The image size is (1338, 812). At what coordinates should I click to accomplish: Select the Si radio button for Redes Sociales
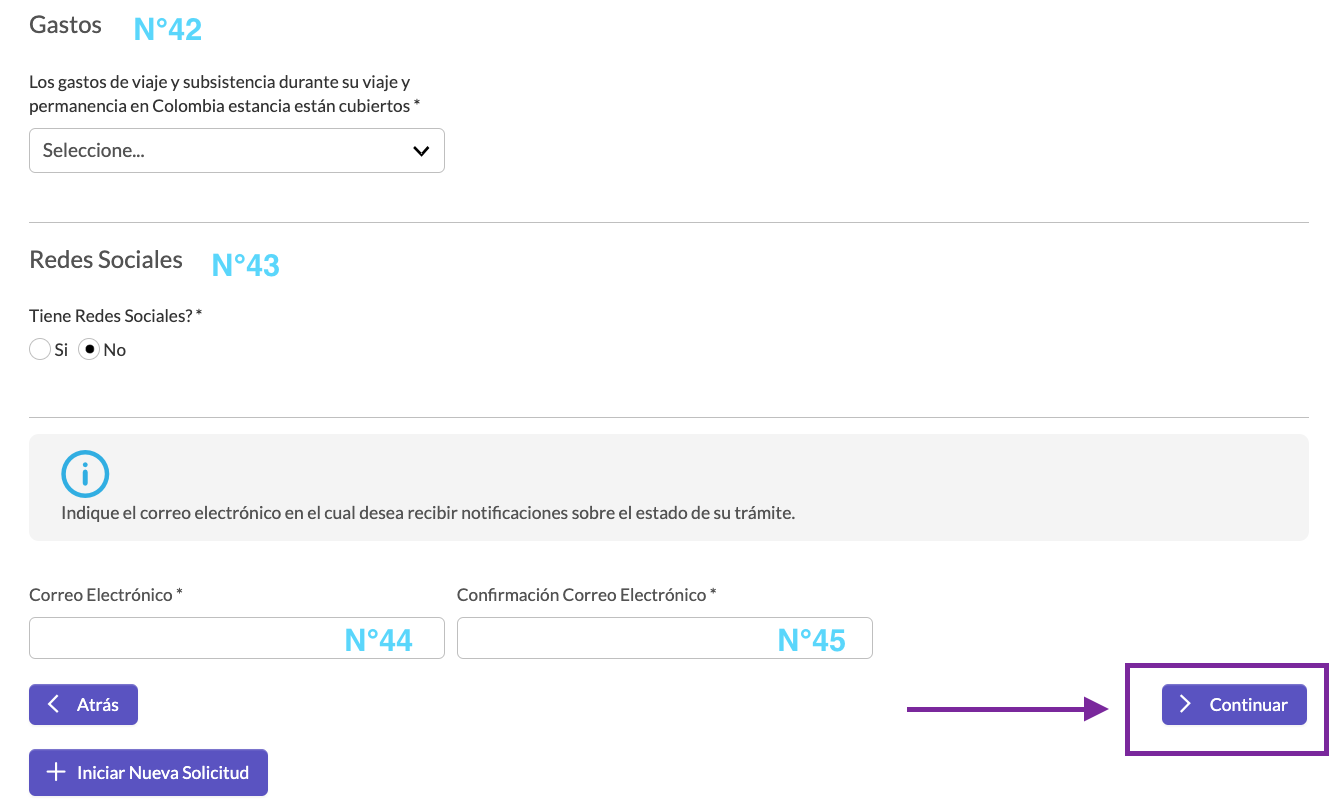pyautogui.click(x=40, y=350)
